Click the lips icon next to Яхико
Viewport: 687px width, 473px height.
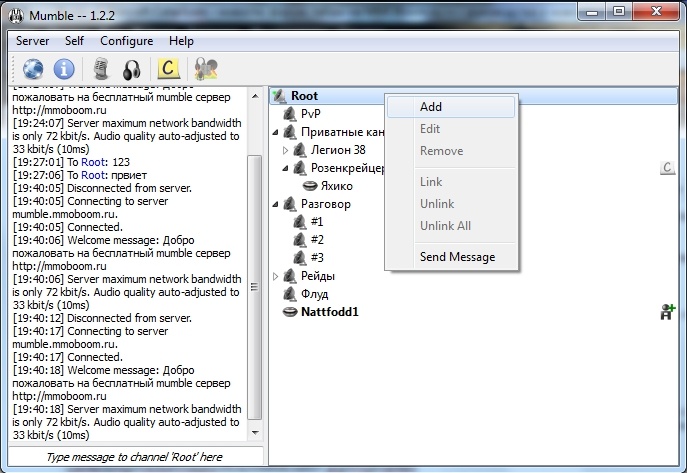pyautogui.click(x=310, y=186)
